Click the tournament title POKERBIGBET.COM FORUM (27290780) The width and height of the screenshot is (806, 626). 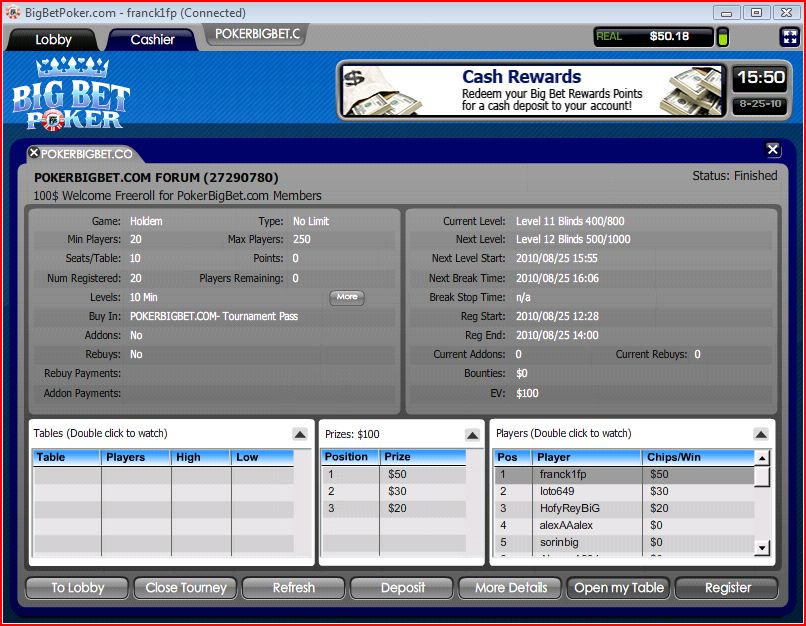pyautogui.click(x=156, y=178)
